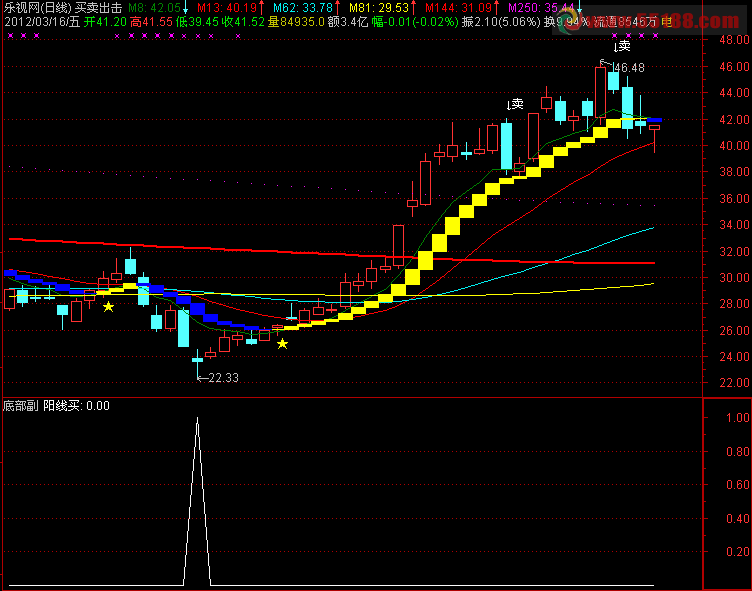Click the 0.60 label on sub-chart axis
The height and width of the screenshot is (591, 752).
click(x=737, y=485)
